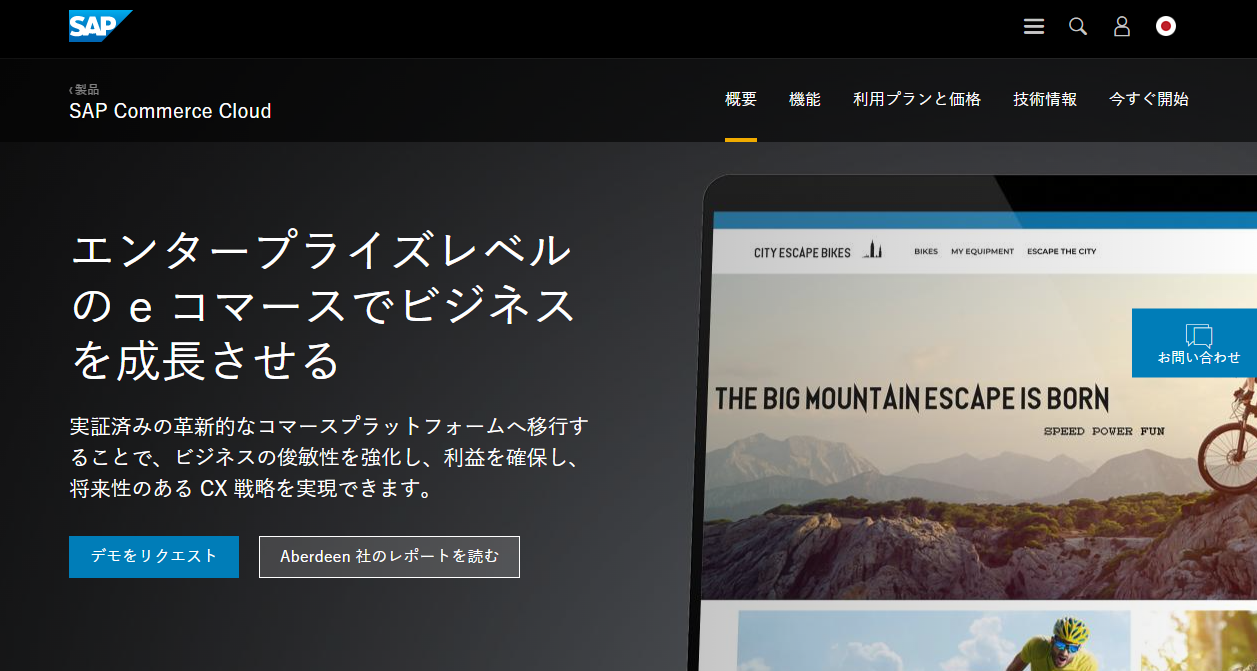Open the user account icon
Image resolution: width=1257 pixels, height=671 pixels.
pyautogui.click(x=1122, y=27)
